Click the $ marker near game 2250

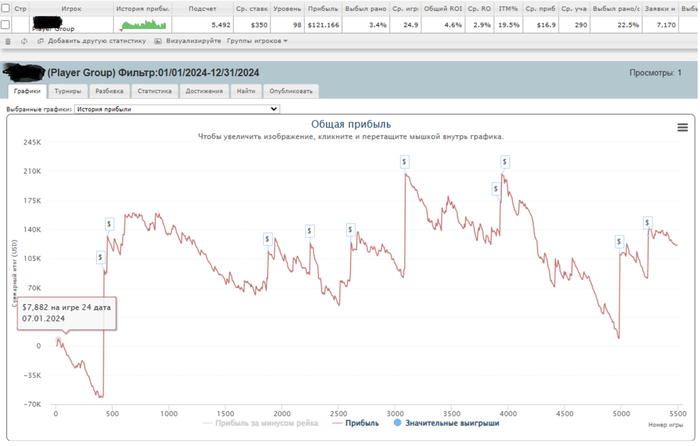pos(309,231)
